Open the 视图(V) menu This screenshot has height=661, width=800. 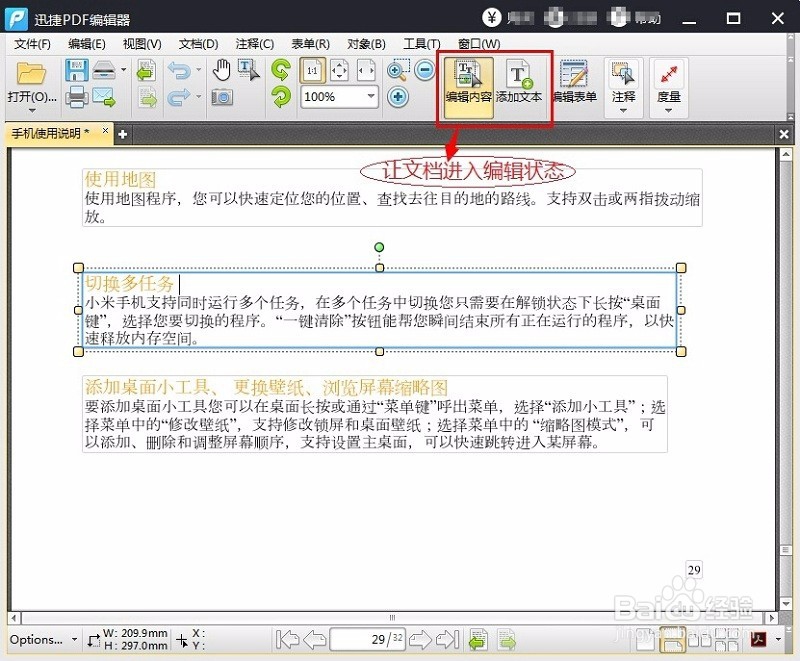coord(142,44)
